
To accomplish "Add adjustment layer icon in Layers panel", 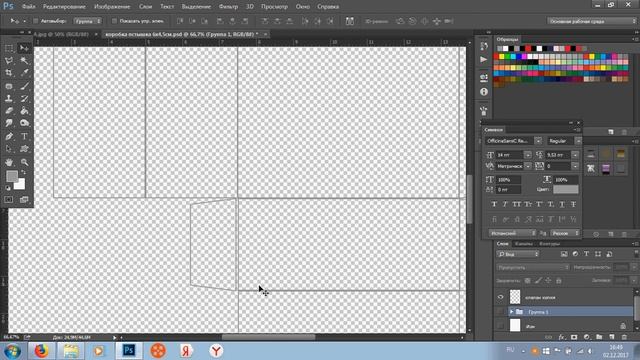I will (x=587, y=337).
